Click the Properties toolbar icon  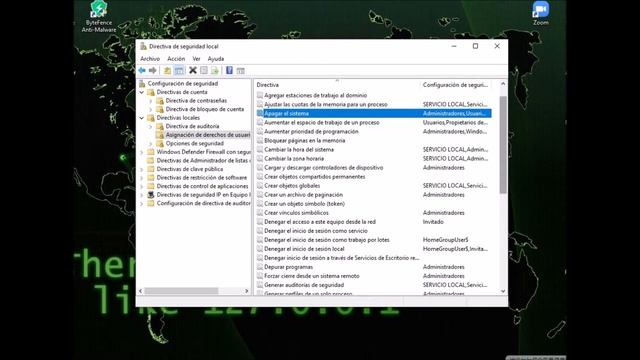204,71
